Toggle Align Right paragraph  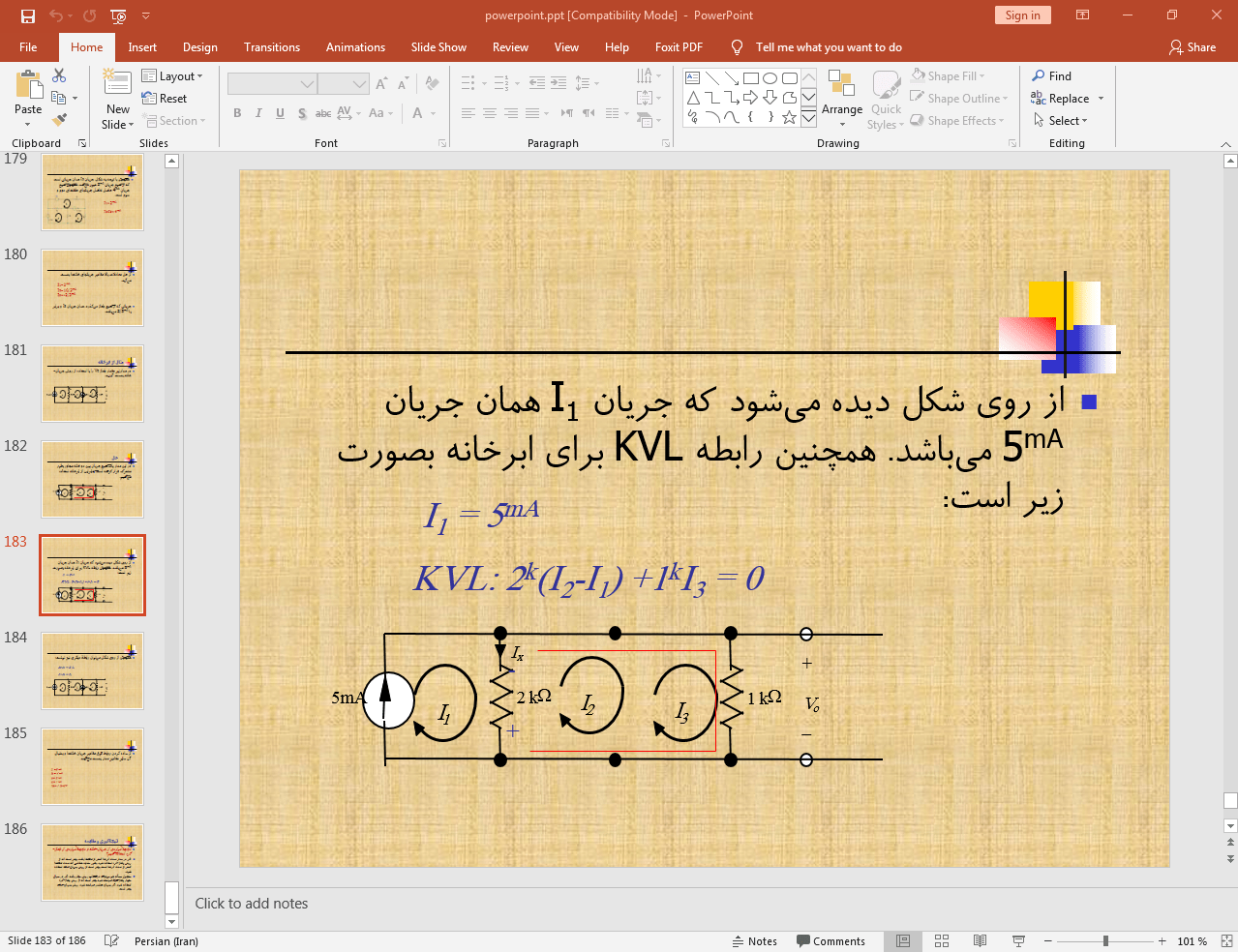click(x=511, y=113)
